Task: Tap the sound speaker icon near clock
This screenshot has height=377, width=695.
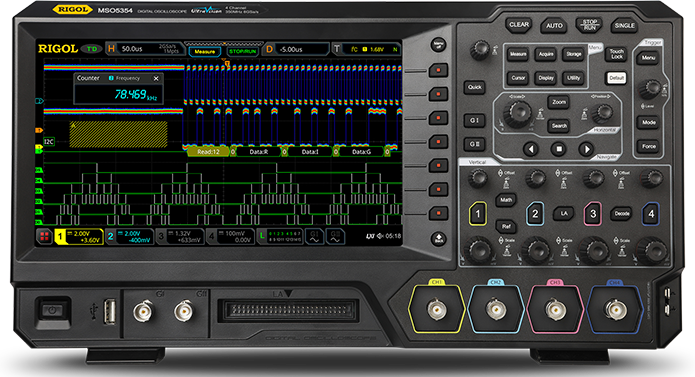Action: pyautogui.click(x=379, y=236)
